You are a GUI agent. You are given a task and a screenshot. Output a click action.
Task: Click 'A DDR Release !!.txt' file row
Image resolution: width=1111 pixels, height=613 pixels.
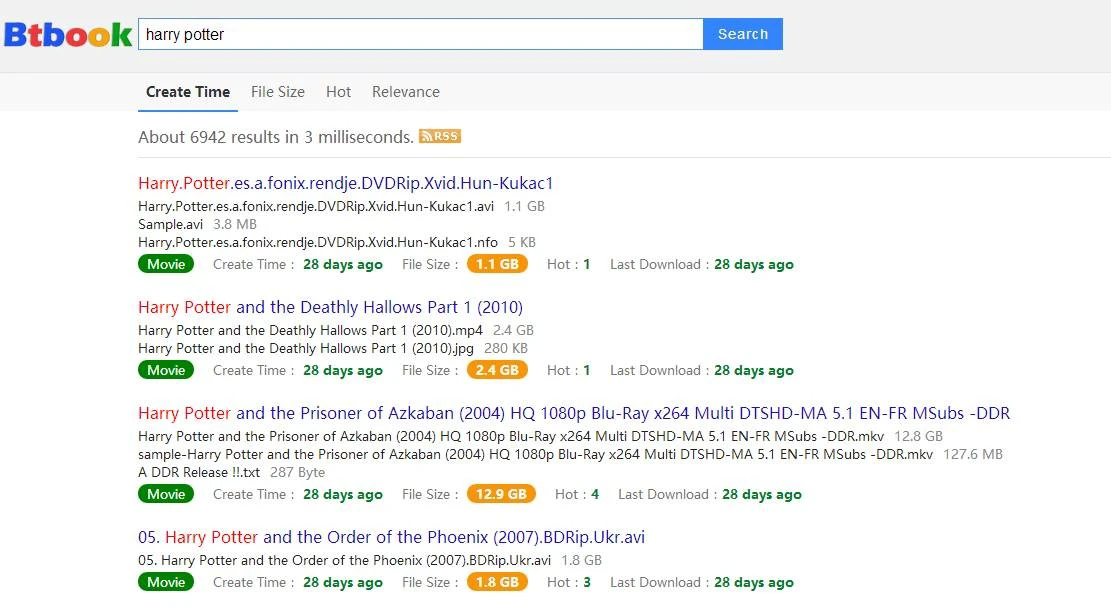click(x=232, y=473)
